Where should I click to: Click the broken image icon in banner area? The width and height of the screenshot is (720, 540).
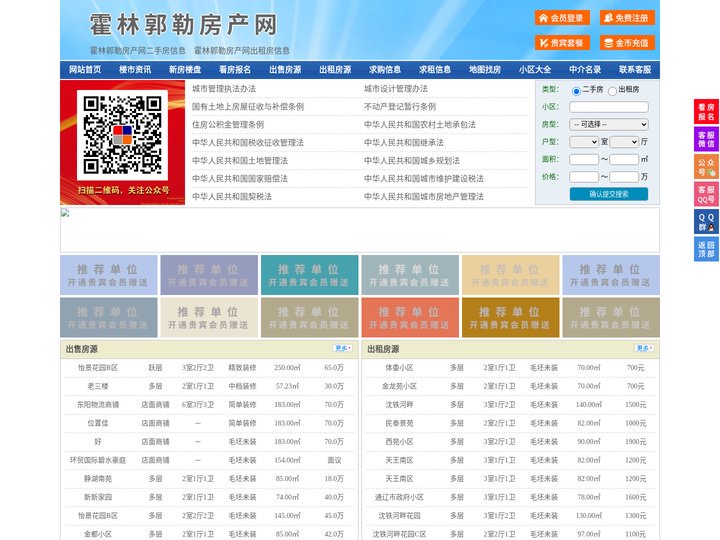coord(65,213)
